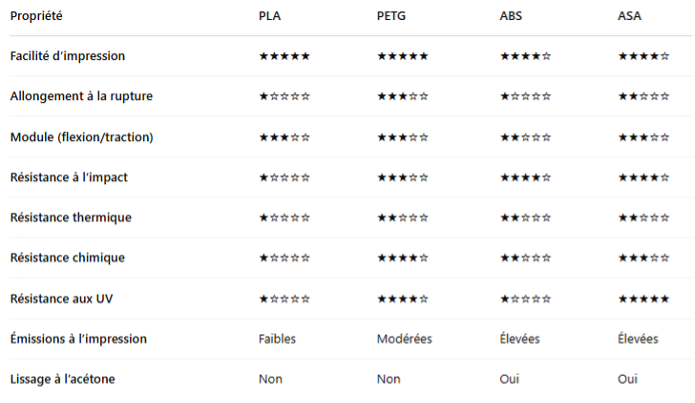
Task: Click the Propriété header label
Action: click(39, 16)
